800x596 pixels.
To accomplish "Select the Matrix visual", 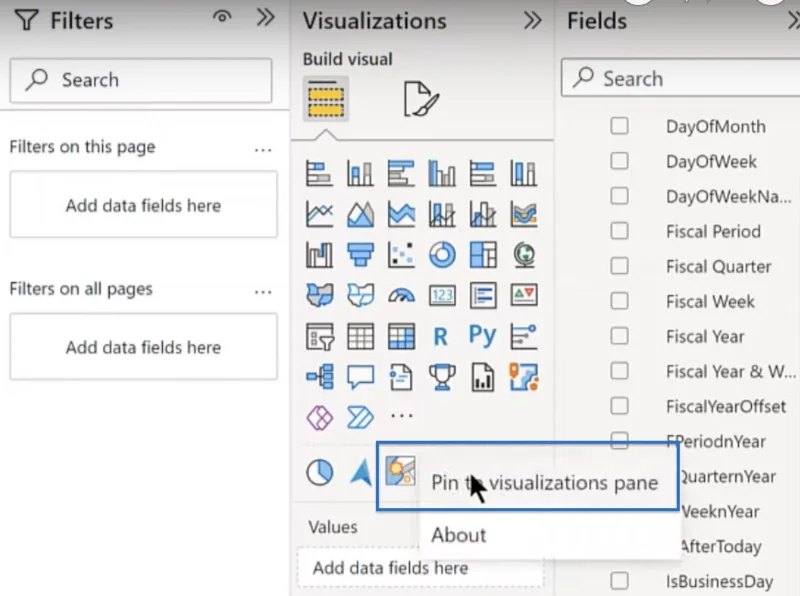I will [401, 336].
